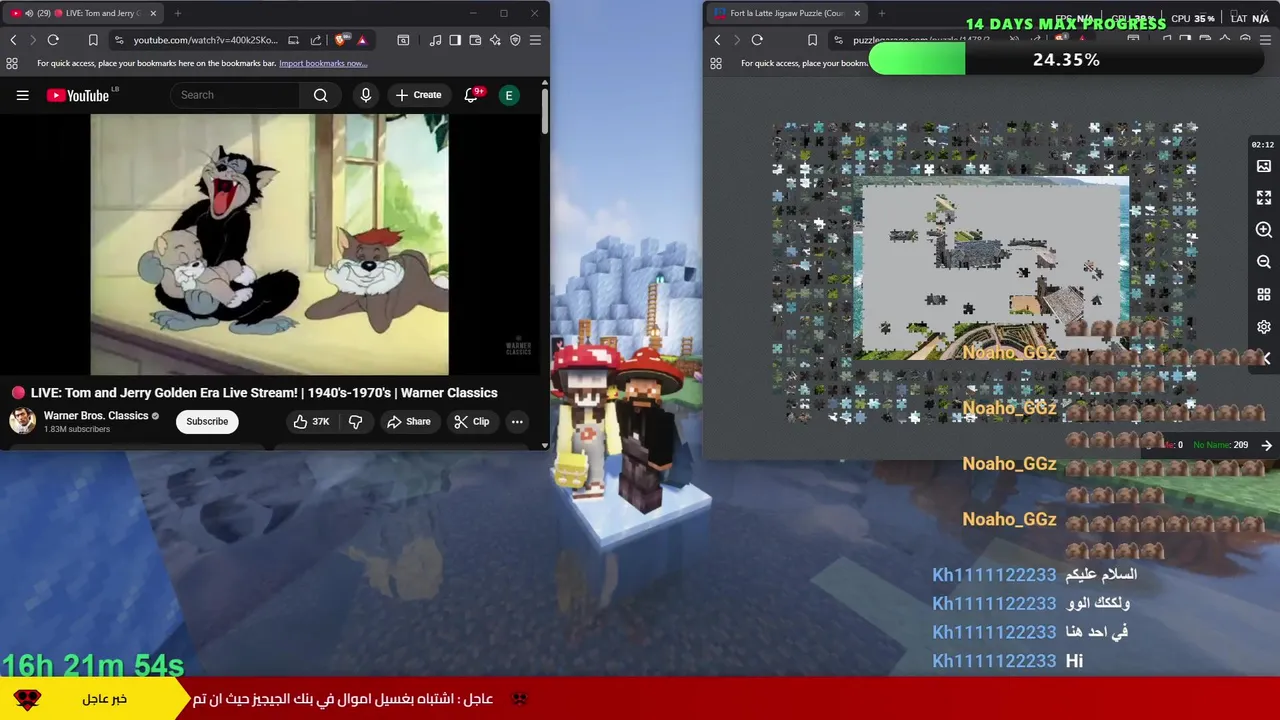Viewport: 1280px width, 720px height.
Task: Click the Import bookmarks now link
Action: point(323,63)
